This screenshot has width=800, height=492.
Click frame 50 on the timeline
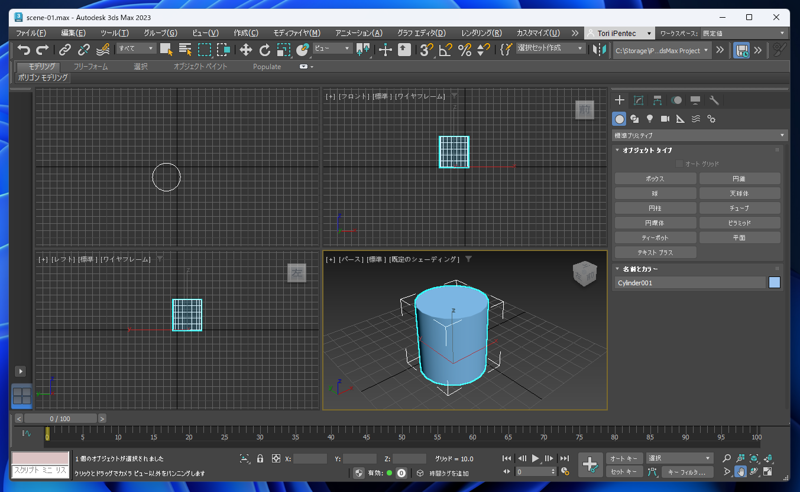coord(402,435)
